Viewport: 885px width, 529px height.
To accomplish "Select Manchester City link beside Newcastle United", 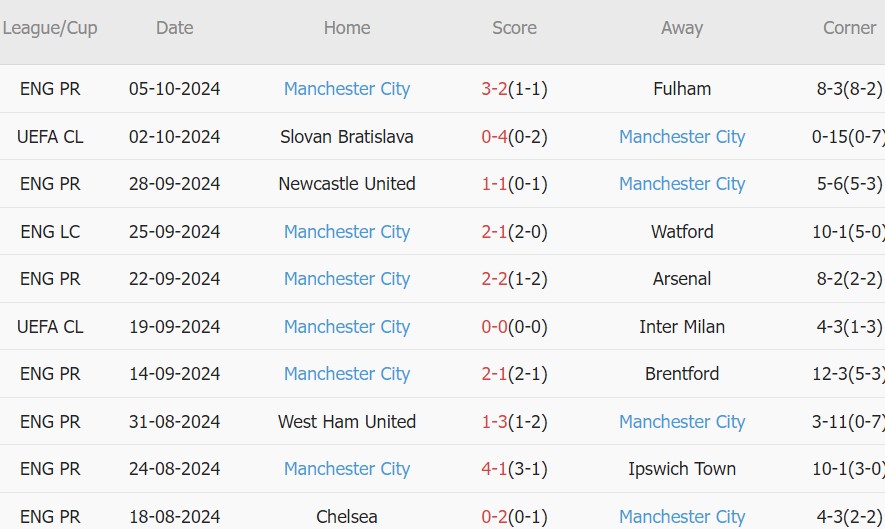I will coord(682,184).
